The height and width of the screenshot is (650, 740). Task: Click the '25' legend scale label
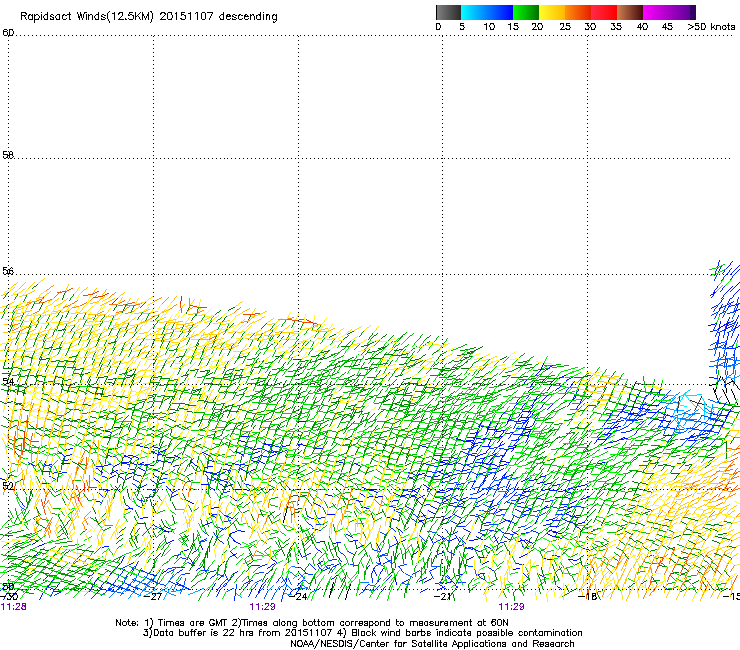(x=565, y=27)
